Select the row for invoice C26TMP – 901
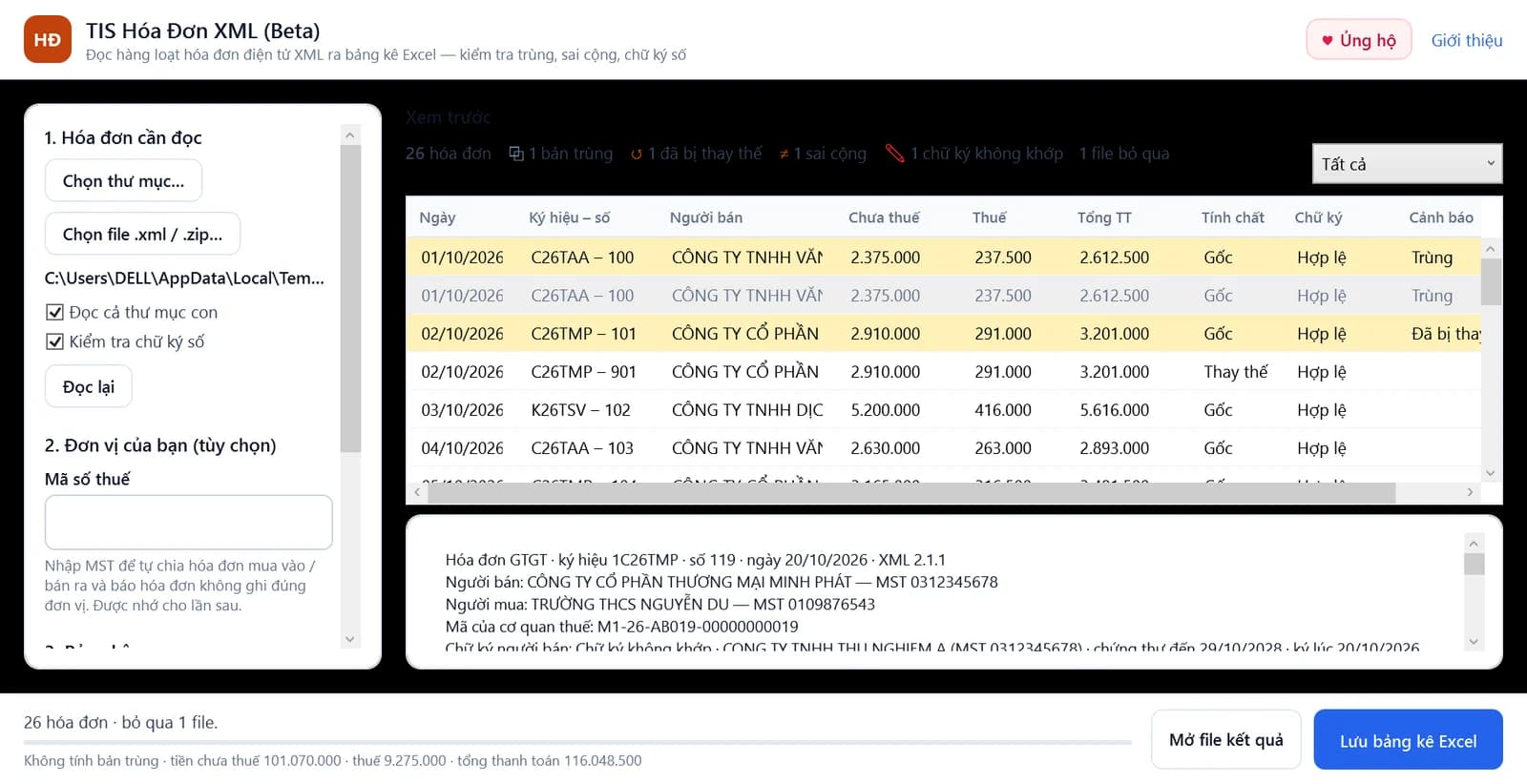 pos(944,372)
